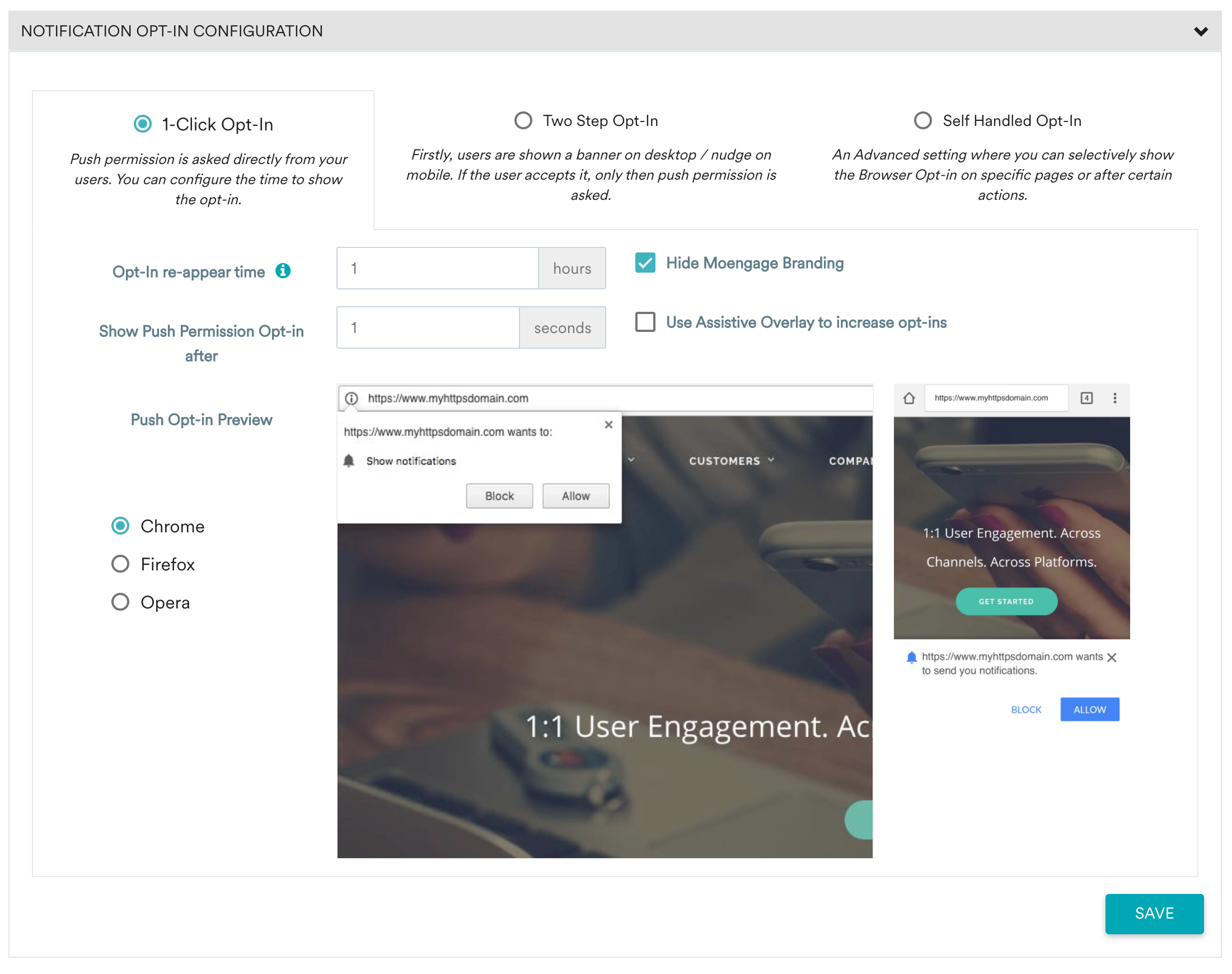Enable Use Assistive Overlay checkbox
The height and width of the screenshot is (974, 1232).
click(x=645, y=322)
